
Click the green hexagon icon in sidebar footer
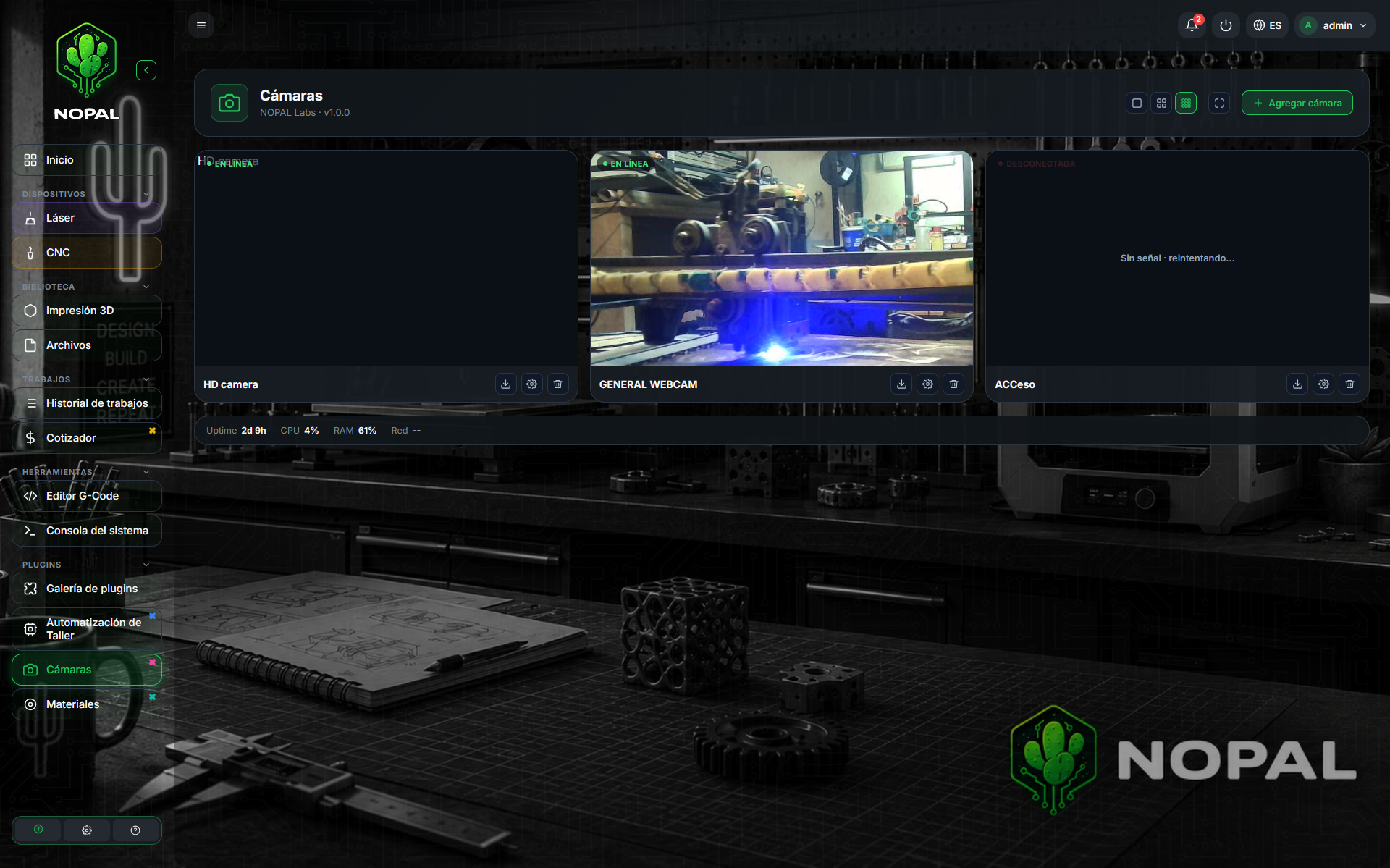(38, 830)
